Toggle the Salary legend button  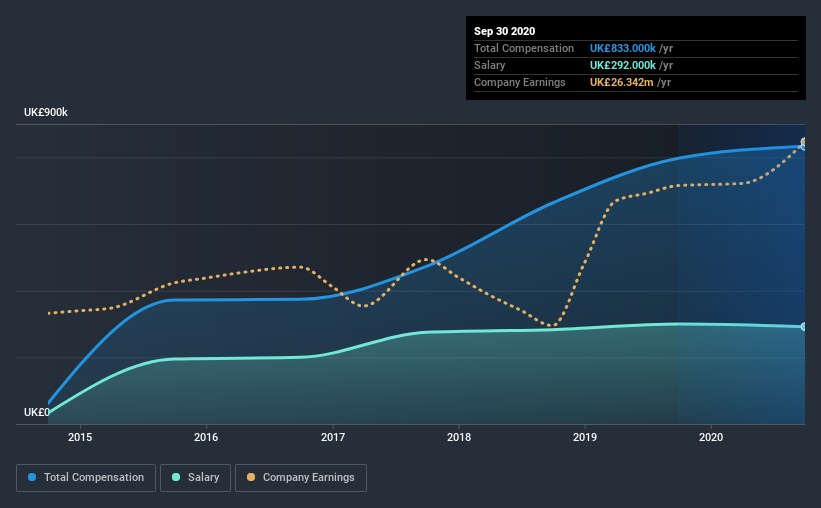point(195,478)
